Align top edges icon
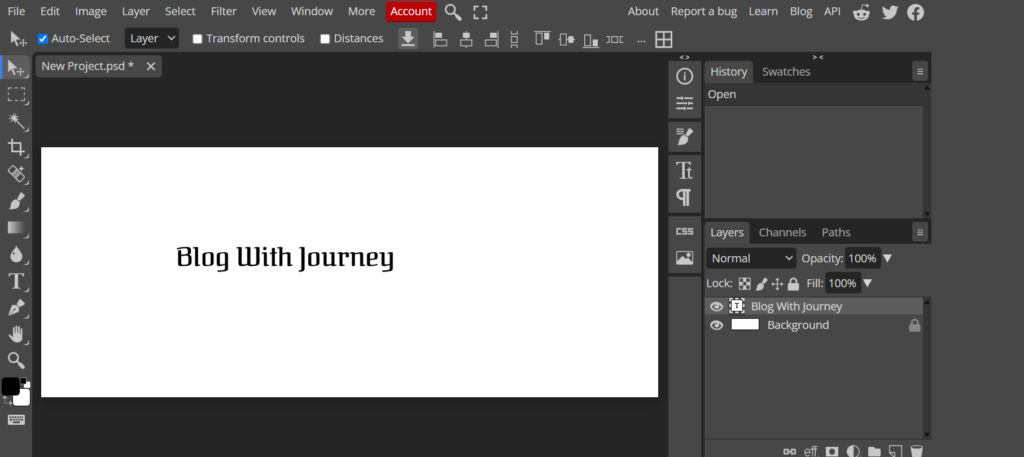The height and width of the screenshot is (457, 1024). (542, 39)
